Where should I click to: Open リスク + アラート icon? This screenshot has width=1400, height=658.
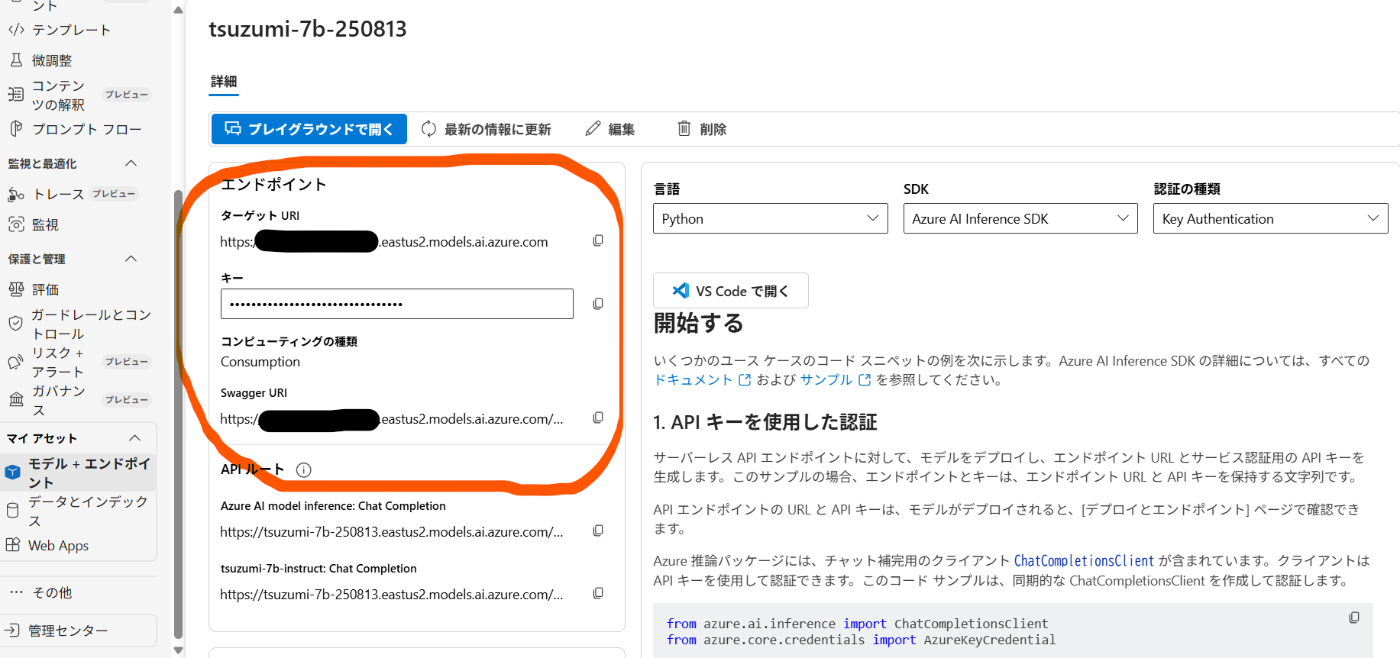click(15, 362)
